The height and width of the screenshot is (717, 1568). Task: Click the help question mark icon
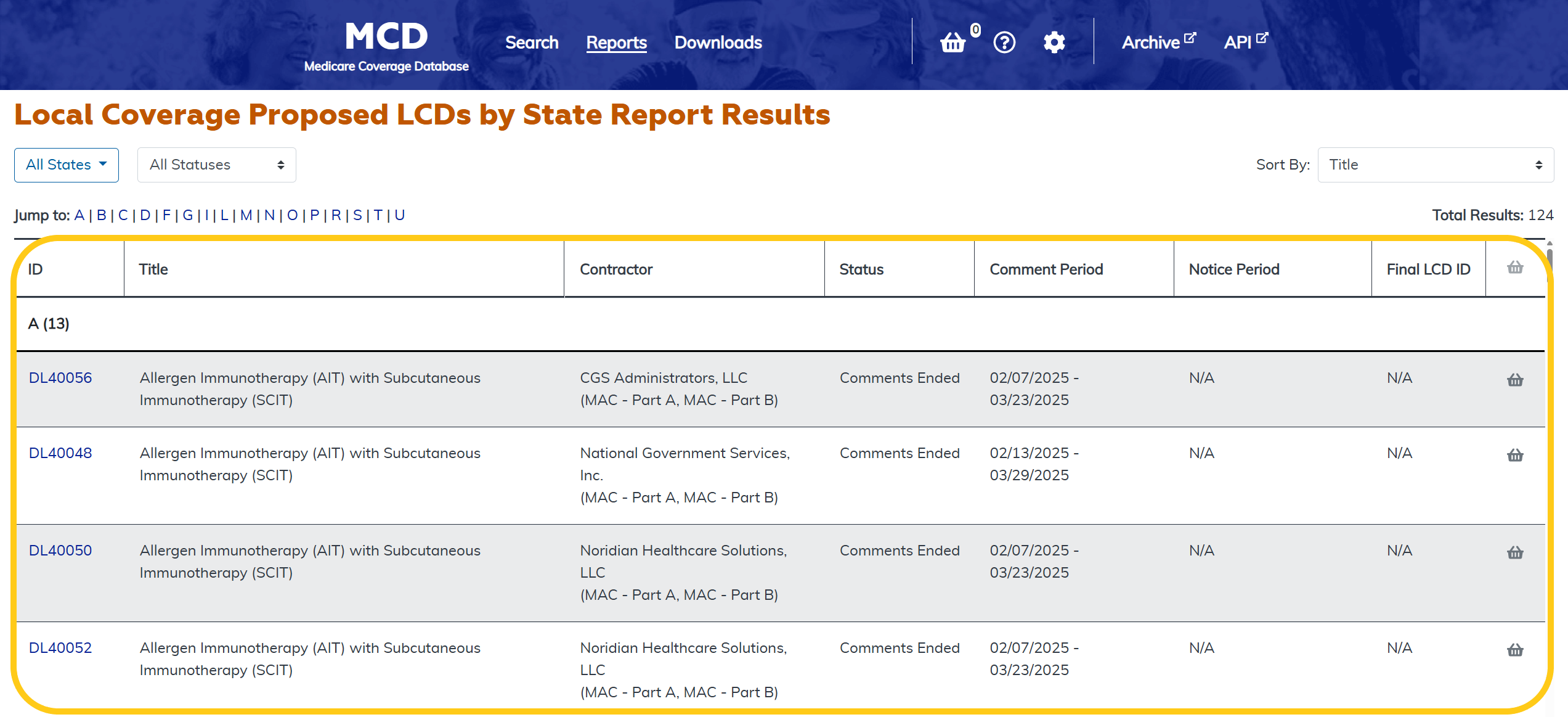point(1004,43)
